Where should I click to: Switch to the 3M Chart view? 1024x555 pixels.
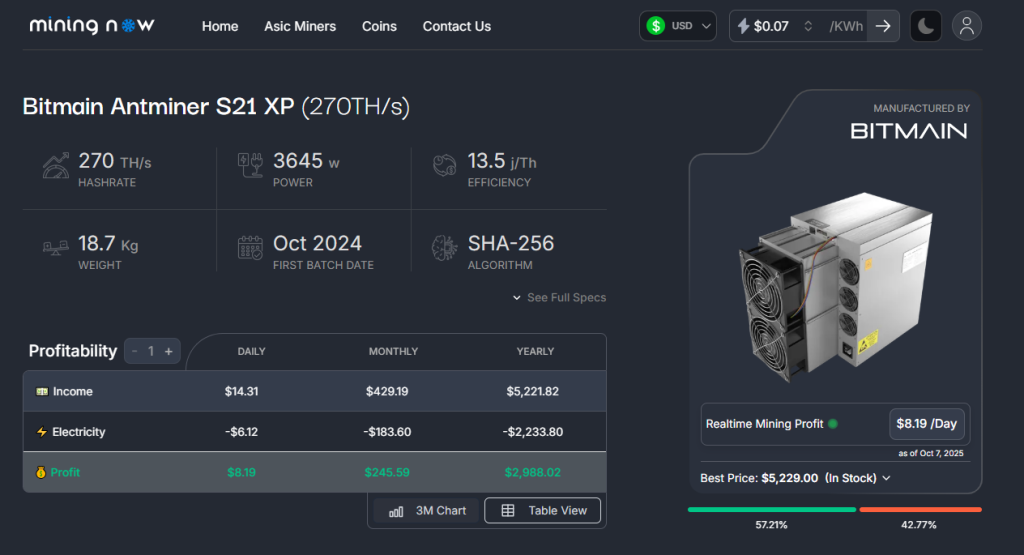pos(428,510)
